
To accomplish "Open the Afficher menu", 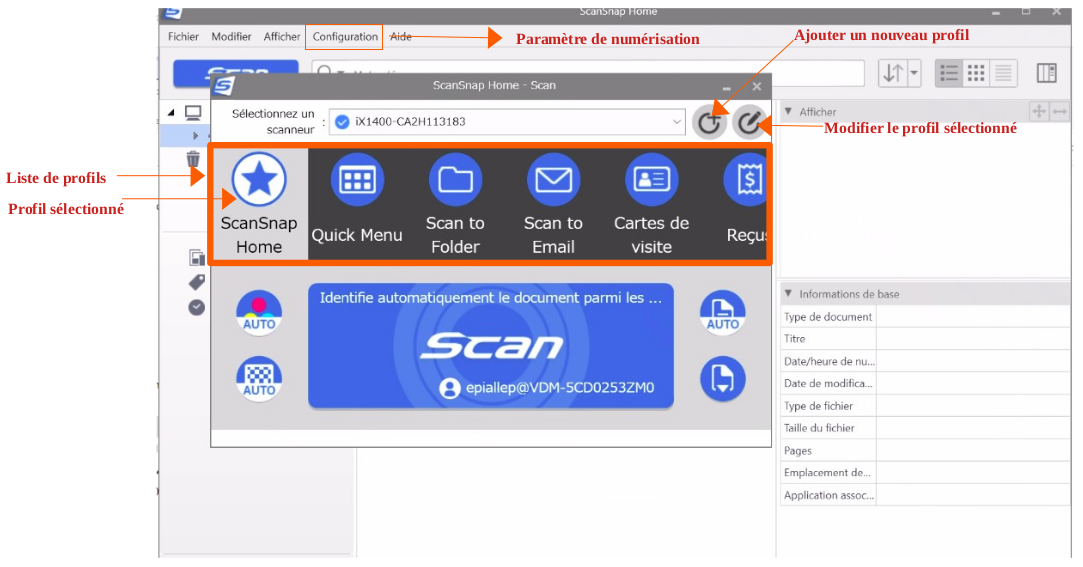I will (x=282, y=37).
